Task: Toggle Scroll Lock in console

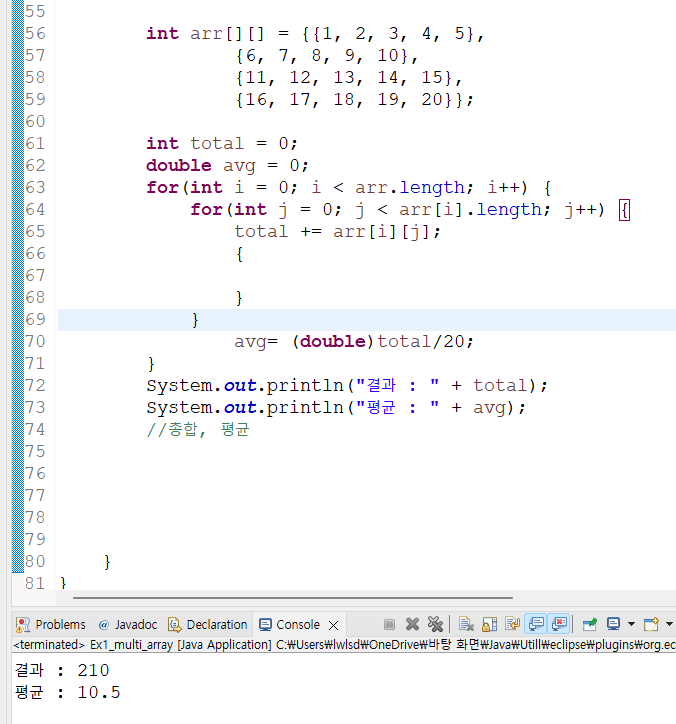Action: coord(489,625)
